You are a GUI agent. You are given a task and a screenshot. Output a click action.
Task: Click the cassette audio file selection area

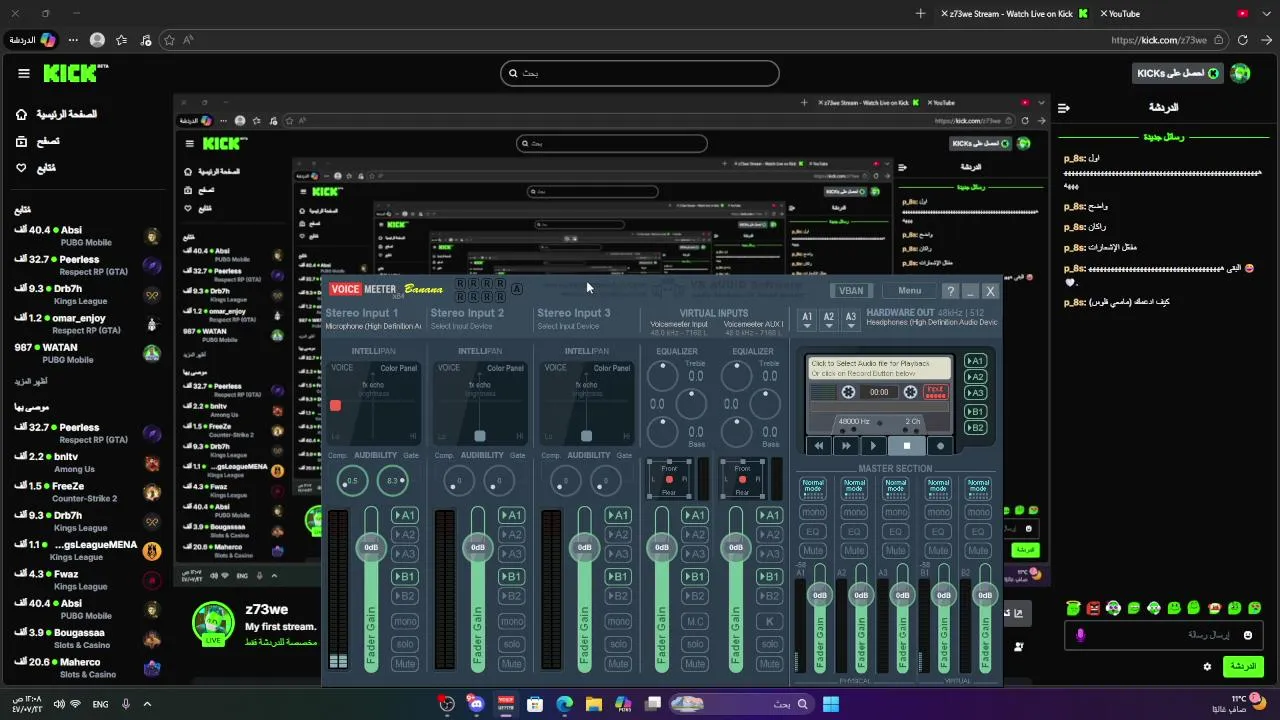(880, 369)
